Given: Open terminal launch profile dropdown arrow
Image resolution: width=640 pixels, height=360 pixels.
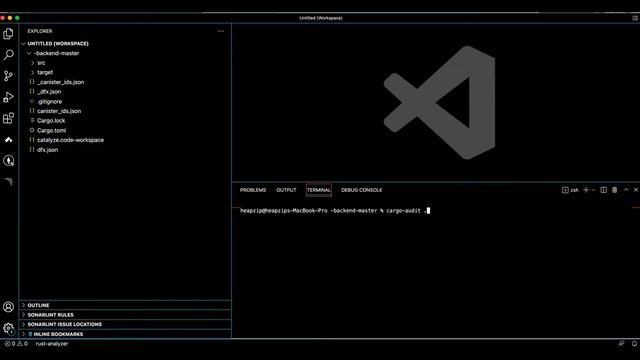Looking at the screenshot, I should point(593,190).
